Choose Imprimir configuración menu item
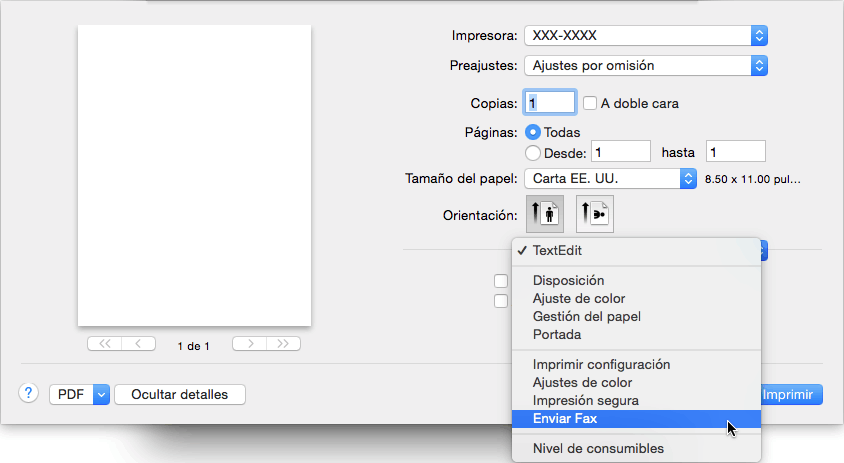 pyautogui.click(x=636, y=364)
